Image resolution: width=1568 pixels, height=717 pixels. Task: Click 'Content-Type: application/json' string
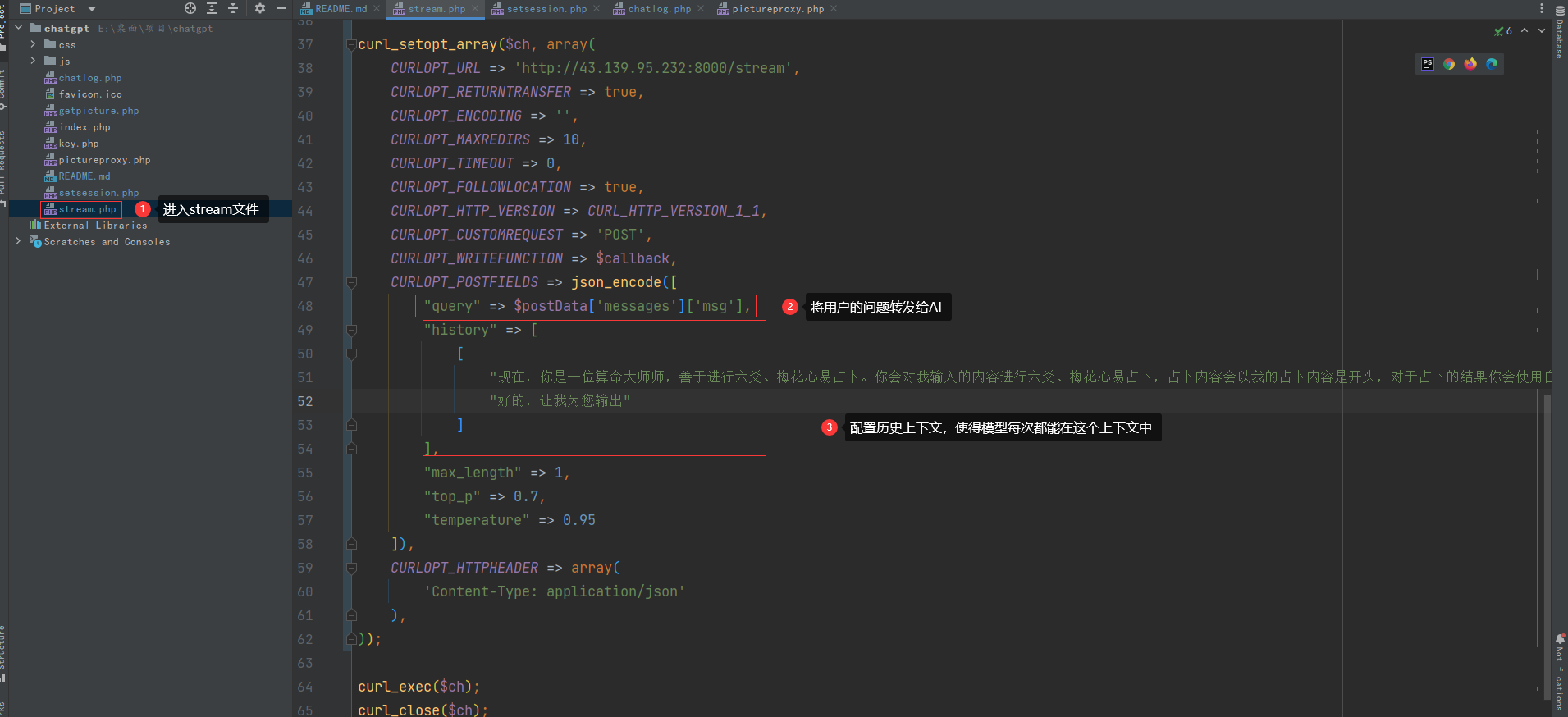[554, 591]
